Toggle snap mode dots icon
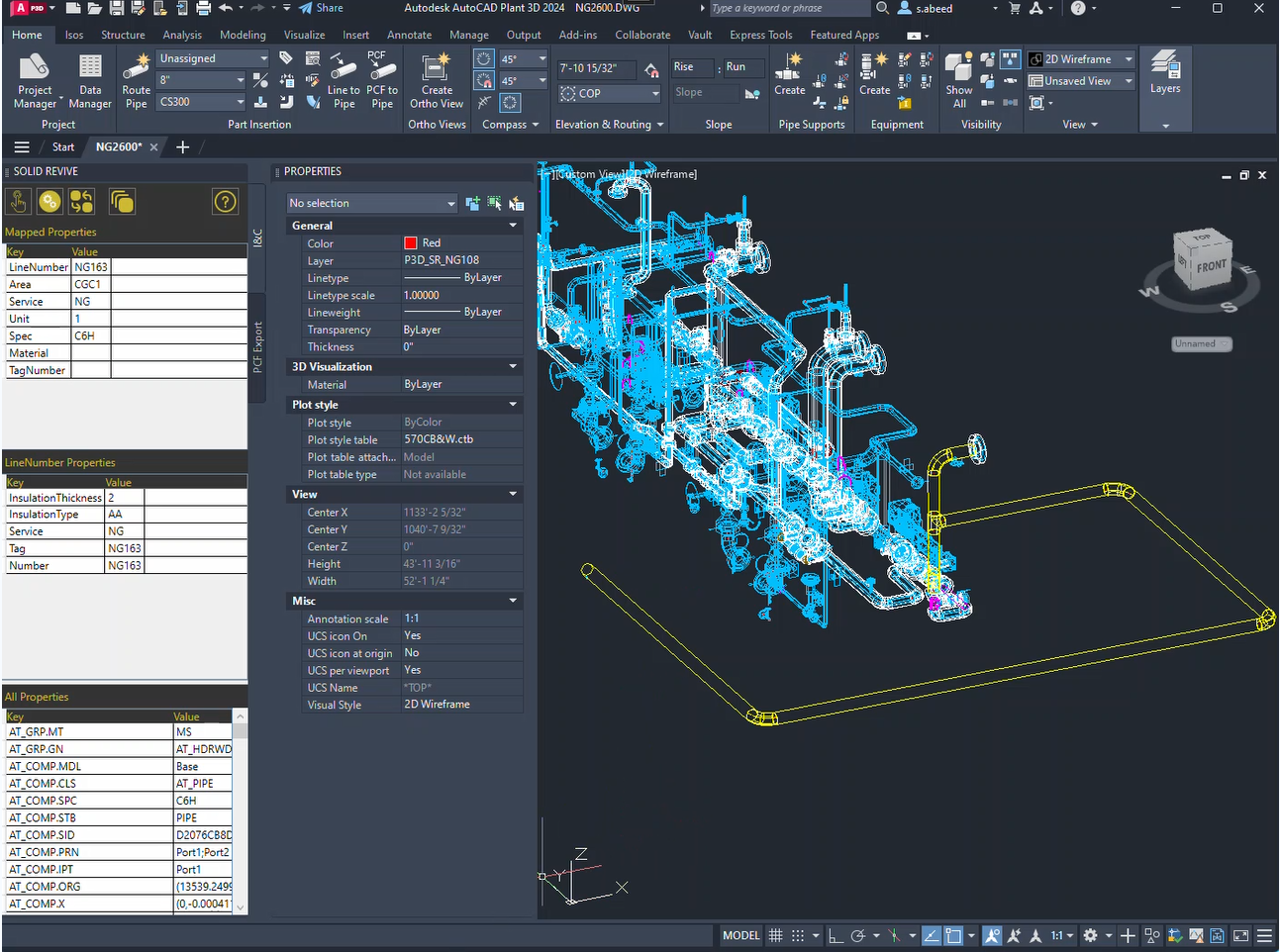Viewport: 1280px width, 952px height. click(x=798, y=935)
